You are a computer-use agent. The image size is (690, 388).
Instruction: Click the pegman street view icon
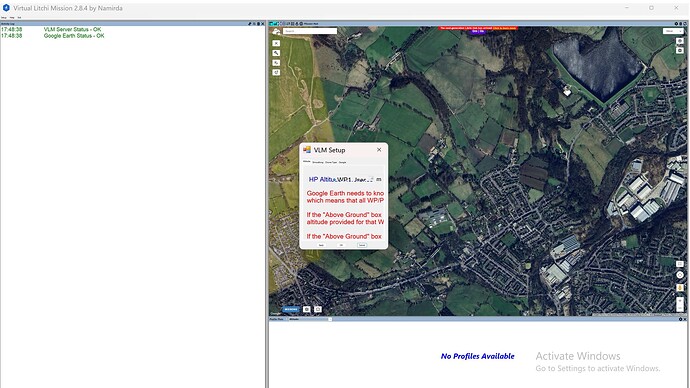coord(680,287)
